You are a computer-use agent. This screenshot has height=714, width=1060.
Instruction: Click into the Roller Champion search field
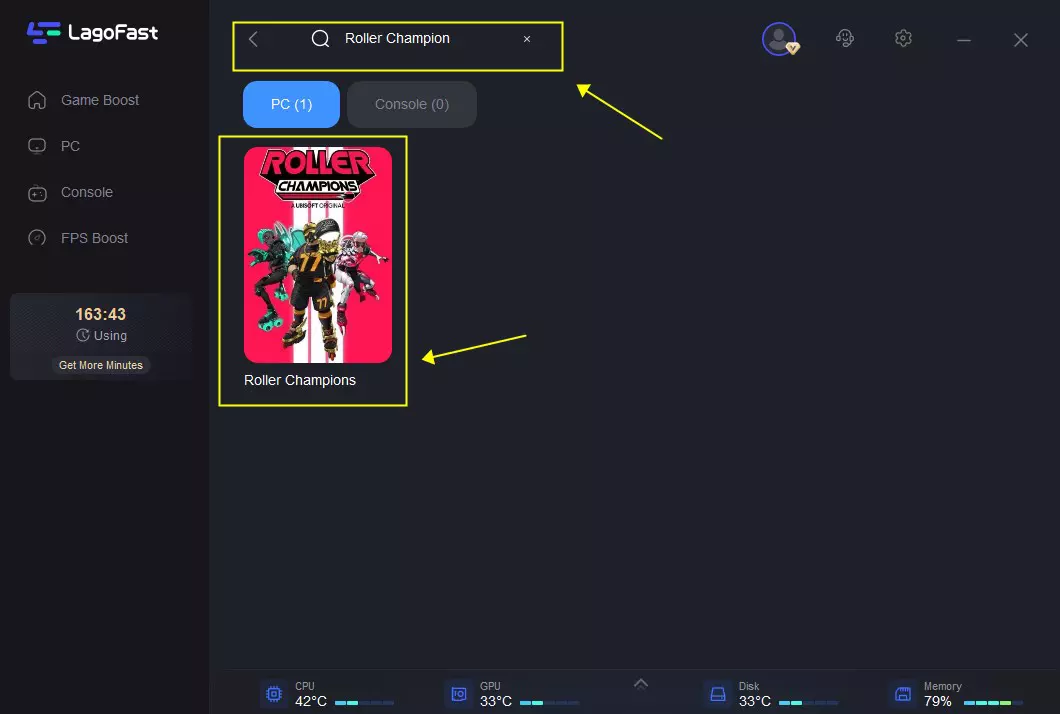pyautogui.click(x=397, y=39)
